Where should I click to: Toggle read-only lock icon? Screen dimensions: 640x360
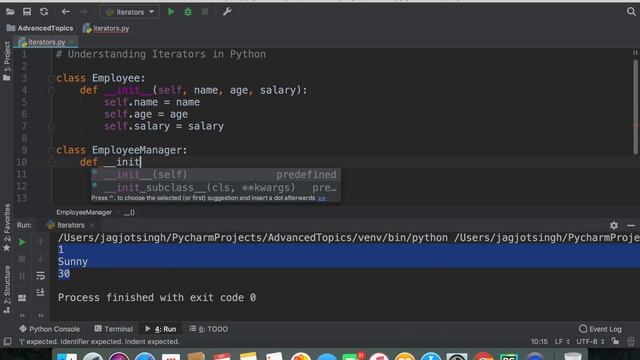[x=615, y=341]
